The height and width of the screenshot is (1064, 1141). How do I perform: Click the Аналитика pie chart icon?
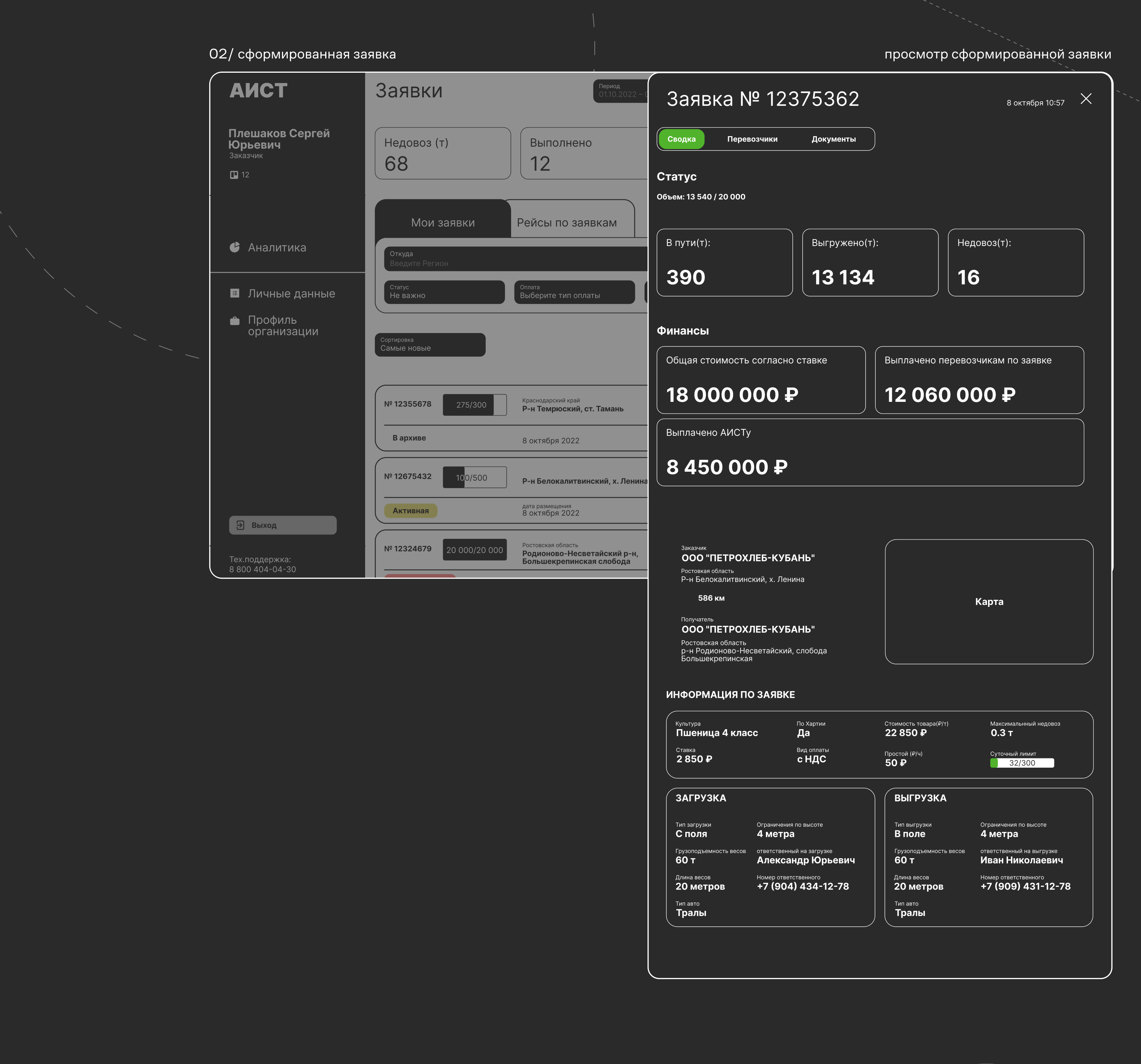click(x=235, y=247)
